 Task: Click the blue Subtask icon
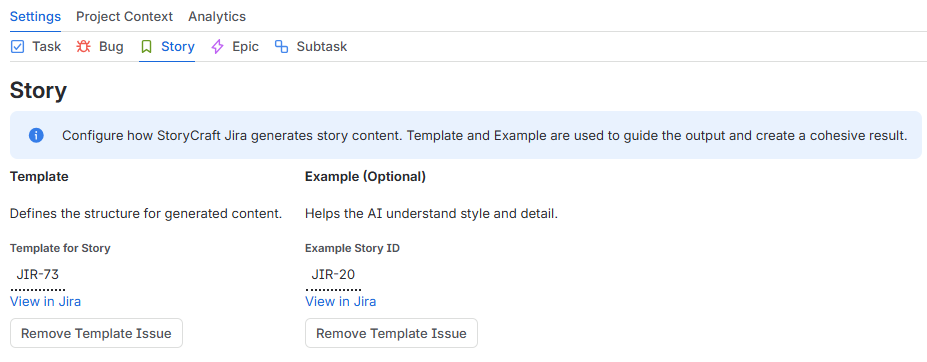281,47
